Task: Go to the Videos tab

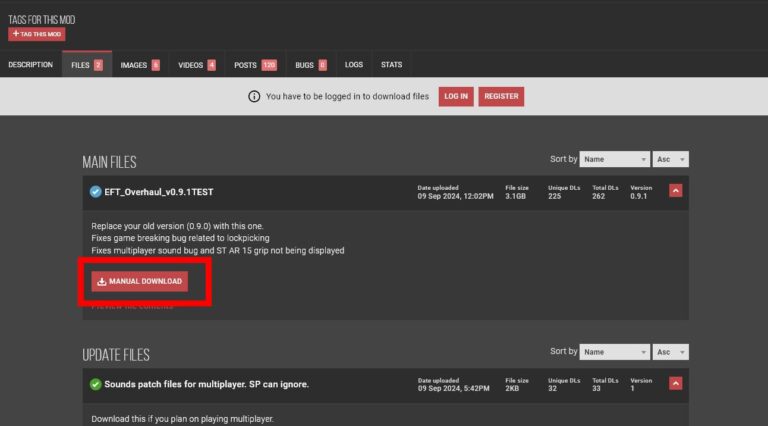Action: point(196,65)
